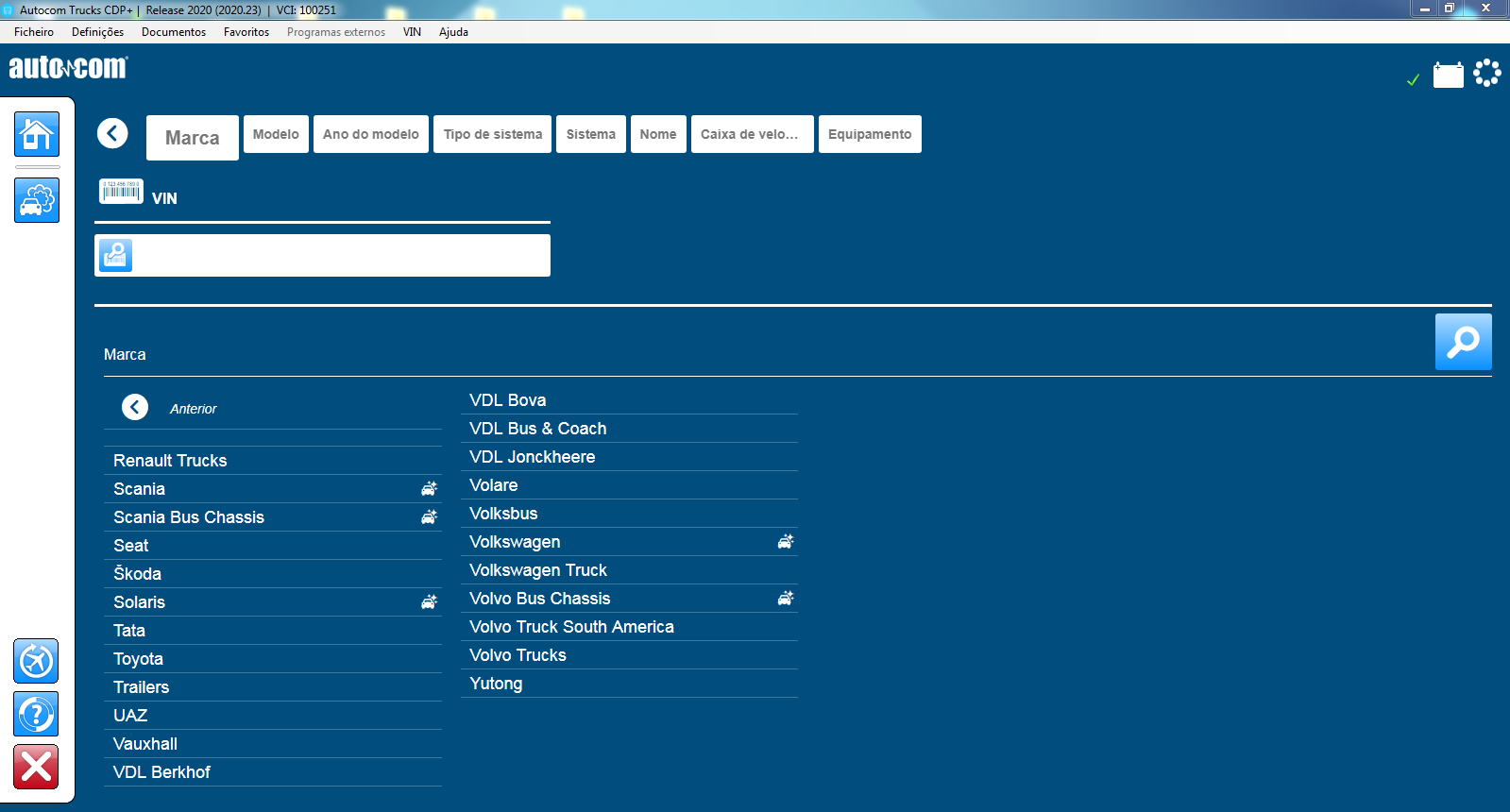
Task: Click the VIN barcode scan icon
Action: (121, 192)
